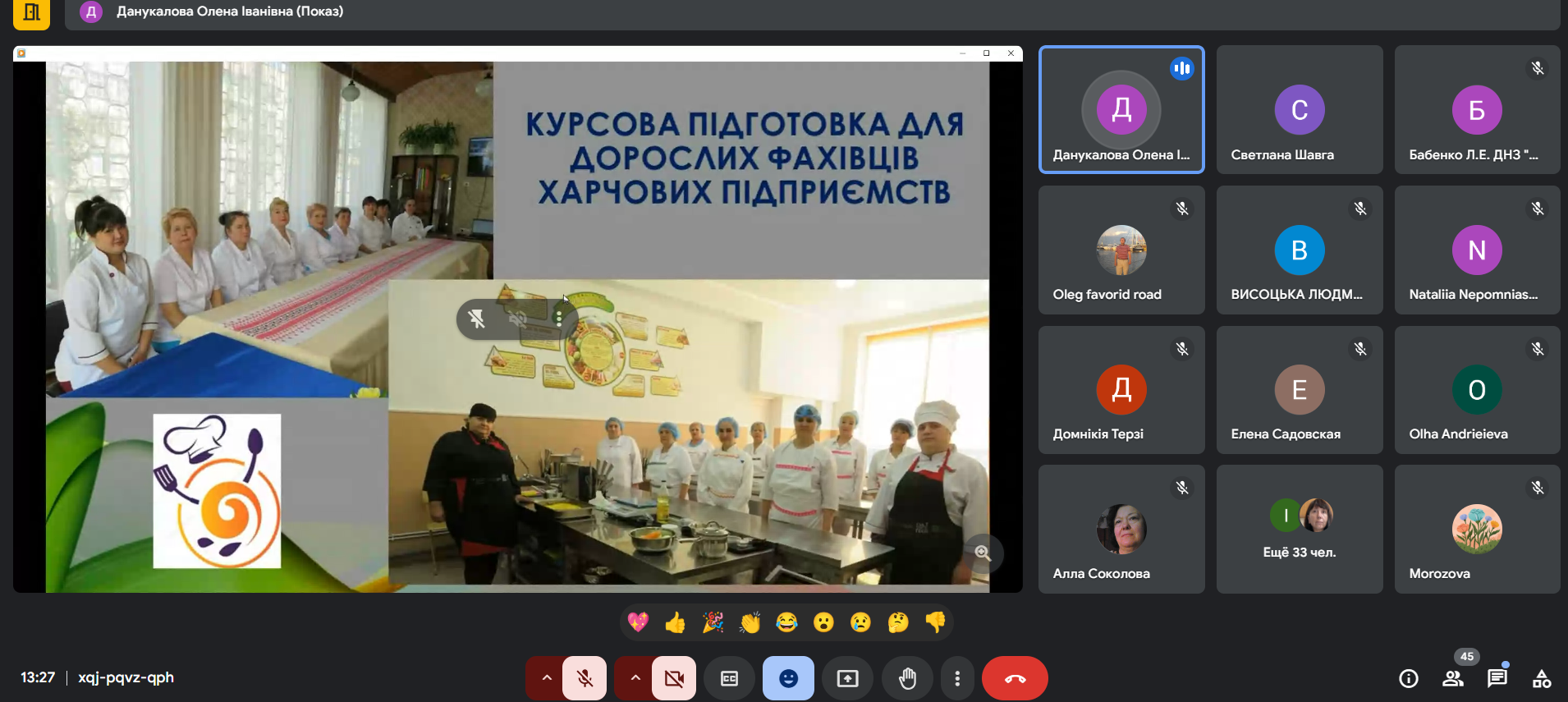Show the participants list panel
This screenshot has height=702, width=1568.
coord(1452,678)
